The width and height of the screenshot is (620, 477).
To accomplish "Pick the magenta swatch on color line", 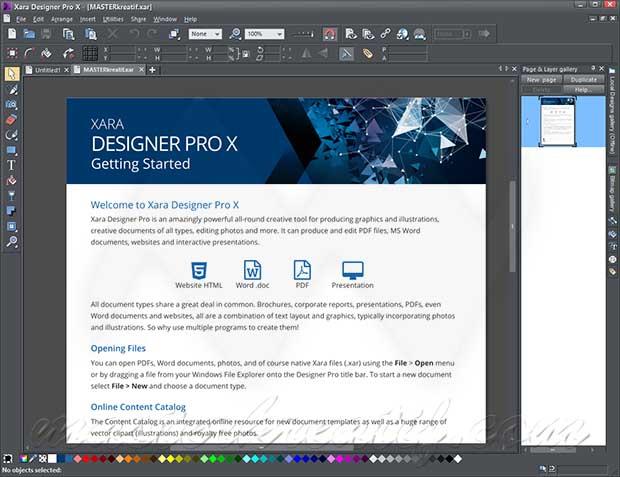I will pyautogui.click(x=340, y=459).
